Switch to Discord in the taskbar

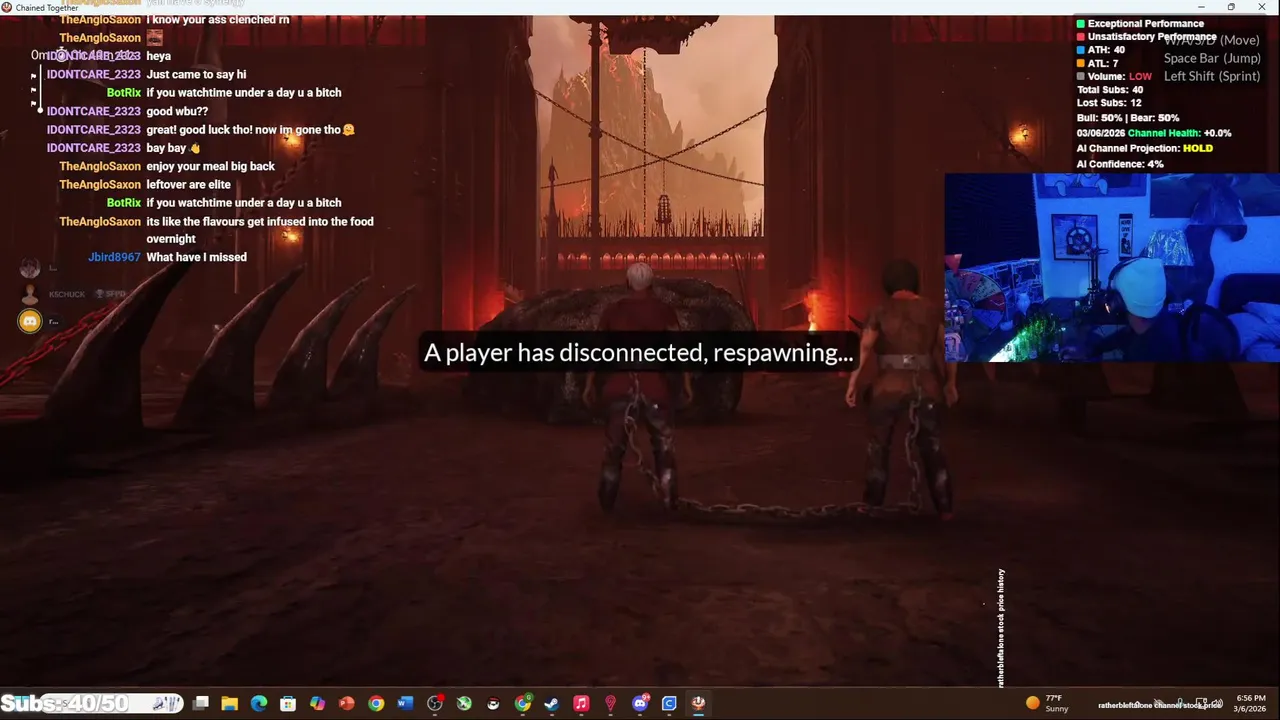tap(640, 703)
